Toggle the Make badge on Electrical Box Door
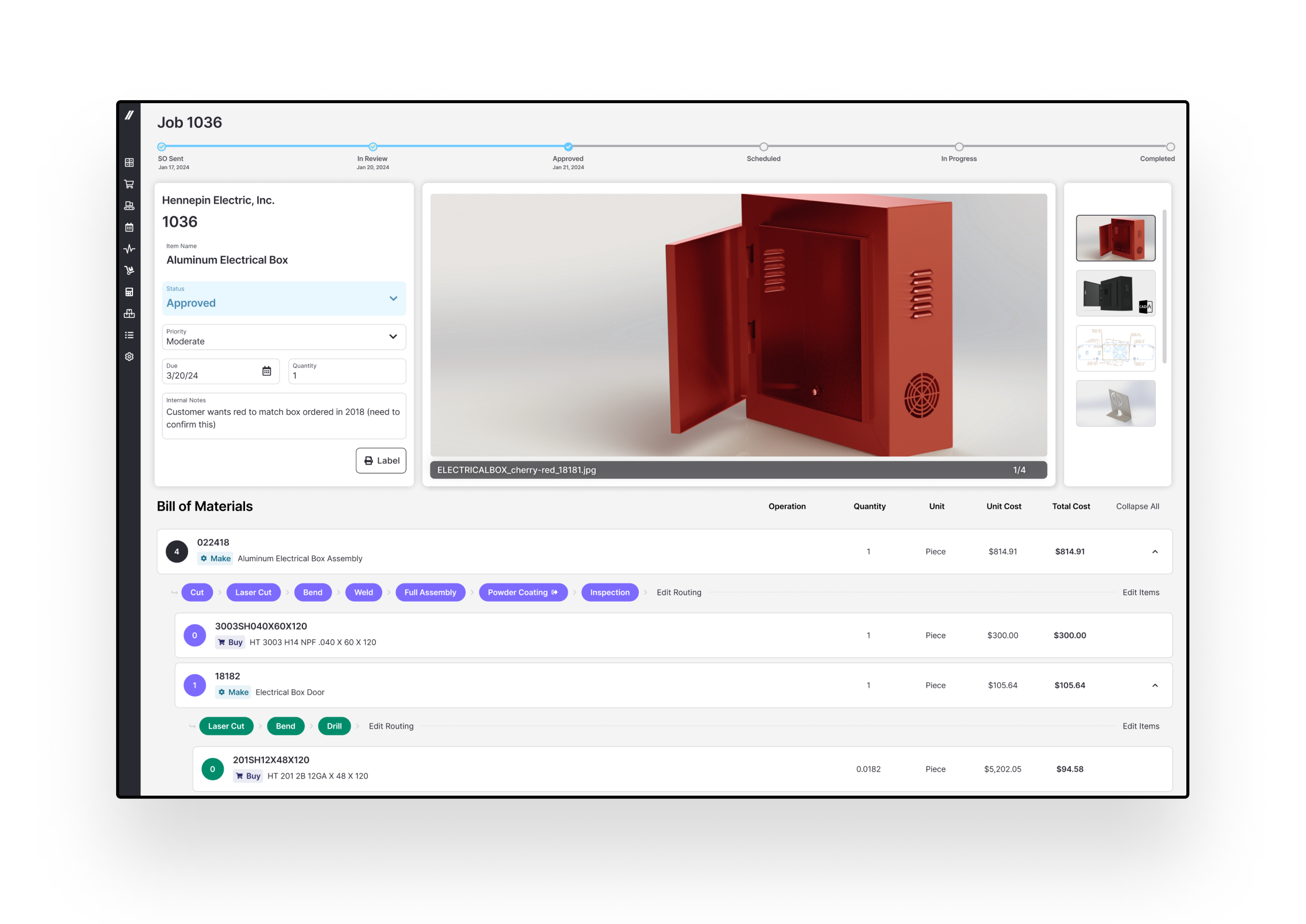1306x924 pixels. (233, 692)
